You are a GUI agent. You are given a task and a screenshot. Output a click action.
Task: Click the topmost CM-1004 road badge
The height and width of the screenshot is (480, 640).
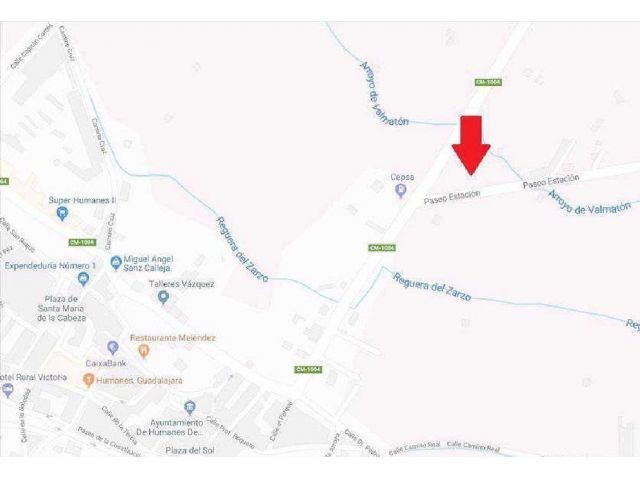(x=488, y=82)
